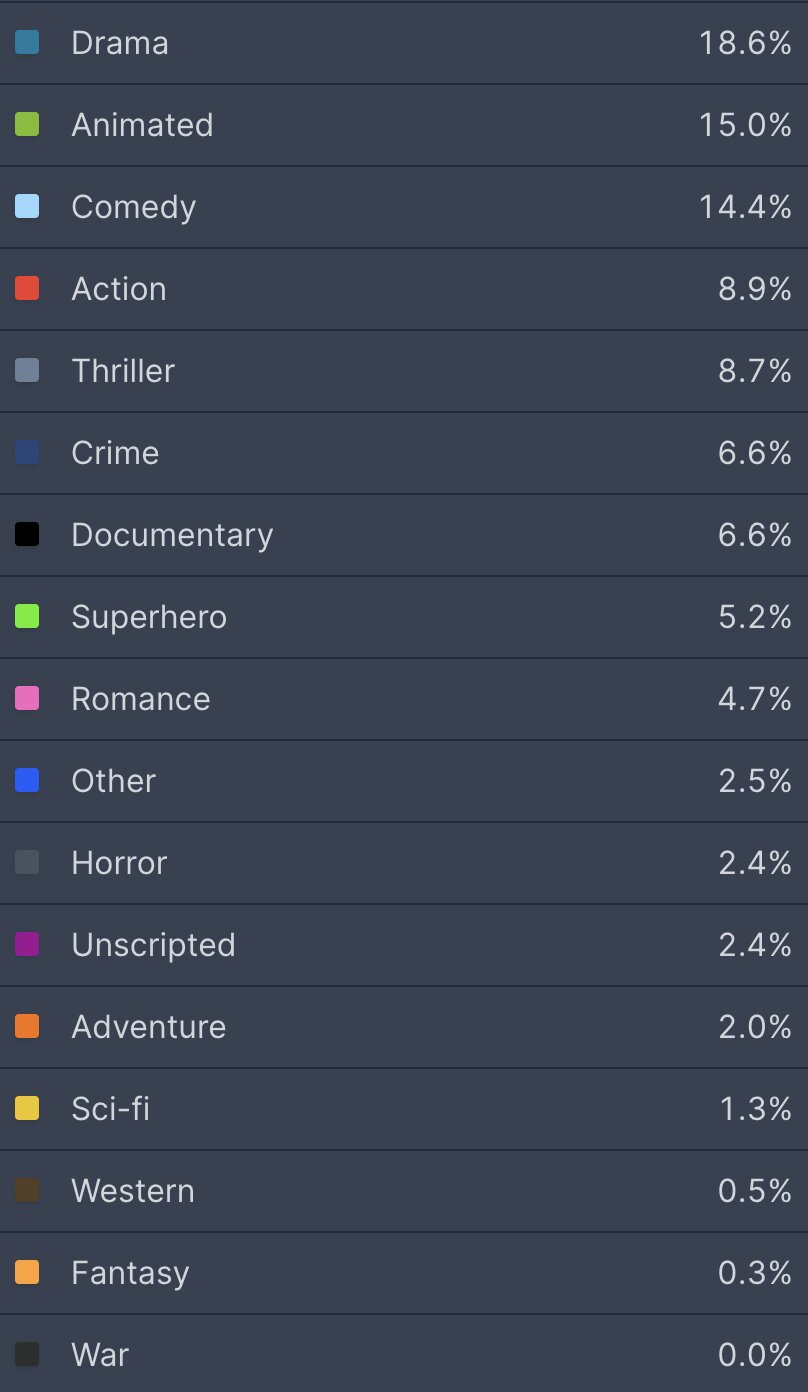Click the Adventure legend label
808x1392 pixels.
coord(149,1027)
